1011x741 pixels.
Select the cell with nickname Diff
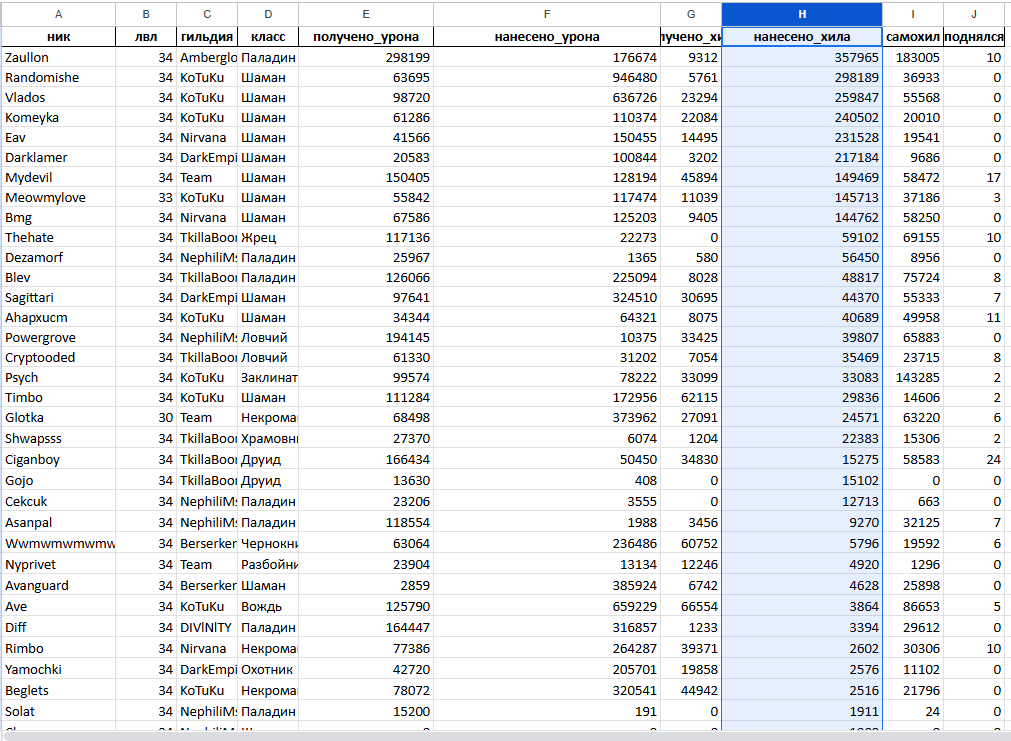tap(58, 627)
